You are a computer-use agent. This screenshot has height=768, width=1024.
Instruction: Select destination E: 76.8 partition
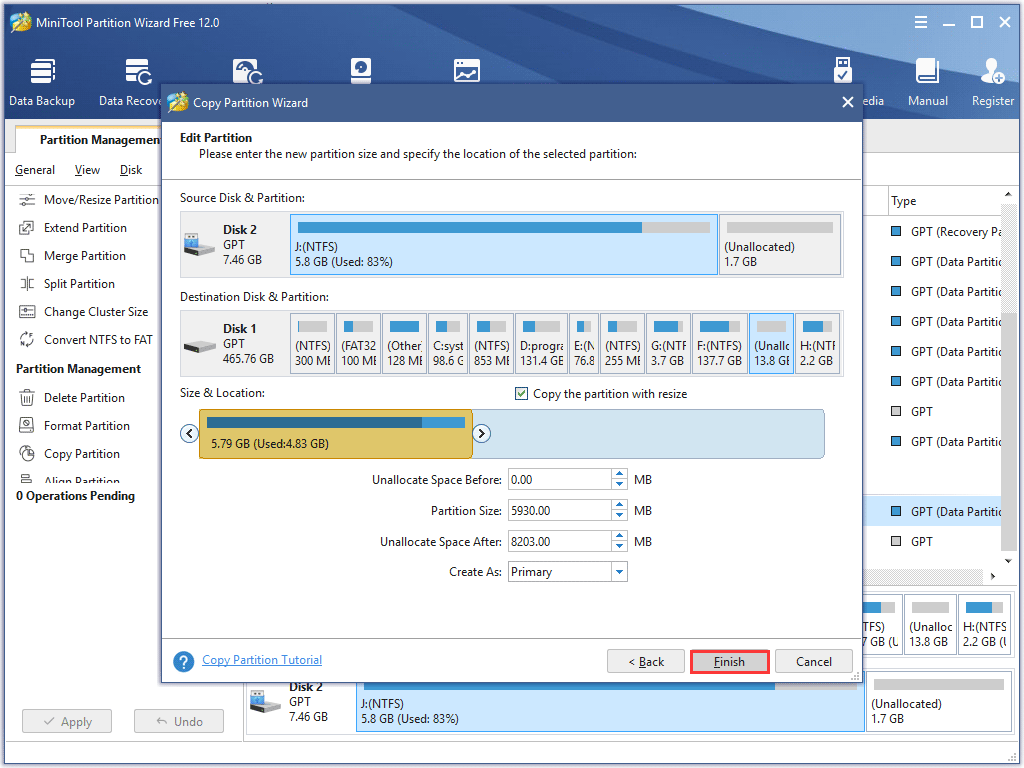pos(584,343)
